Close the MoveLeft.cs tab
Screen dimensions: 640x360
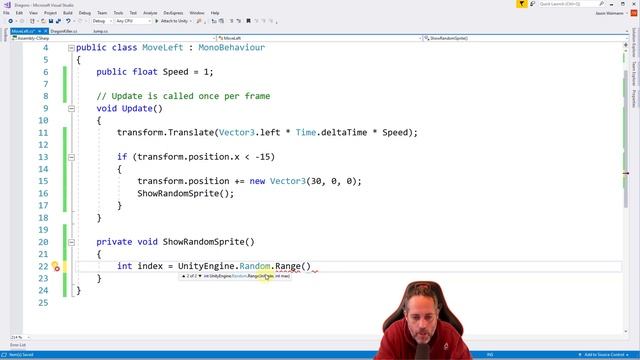pyautogui.click(x=45, y=31)
